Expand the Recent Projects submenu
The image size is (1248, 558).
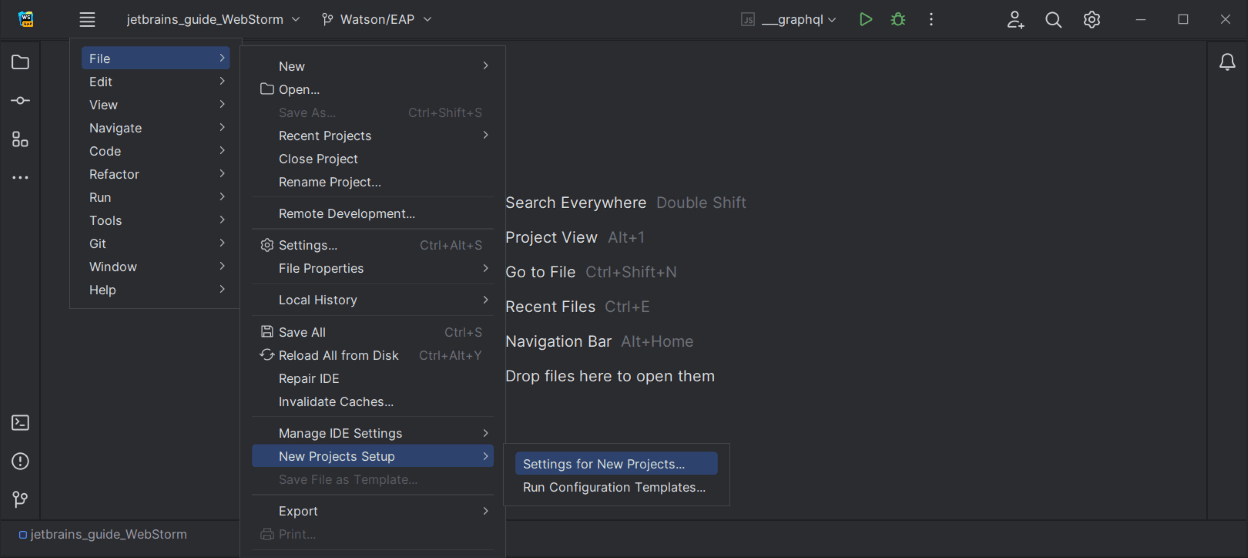pos(325,136)
